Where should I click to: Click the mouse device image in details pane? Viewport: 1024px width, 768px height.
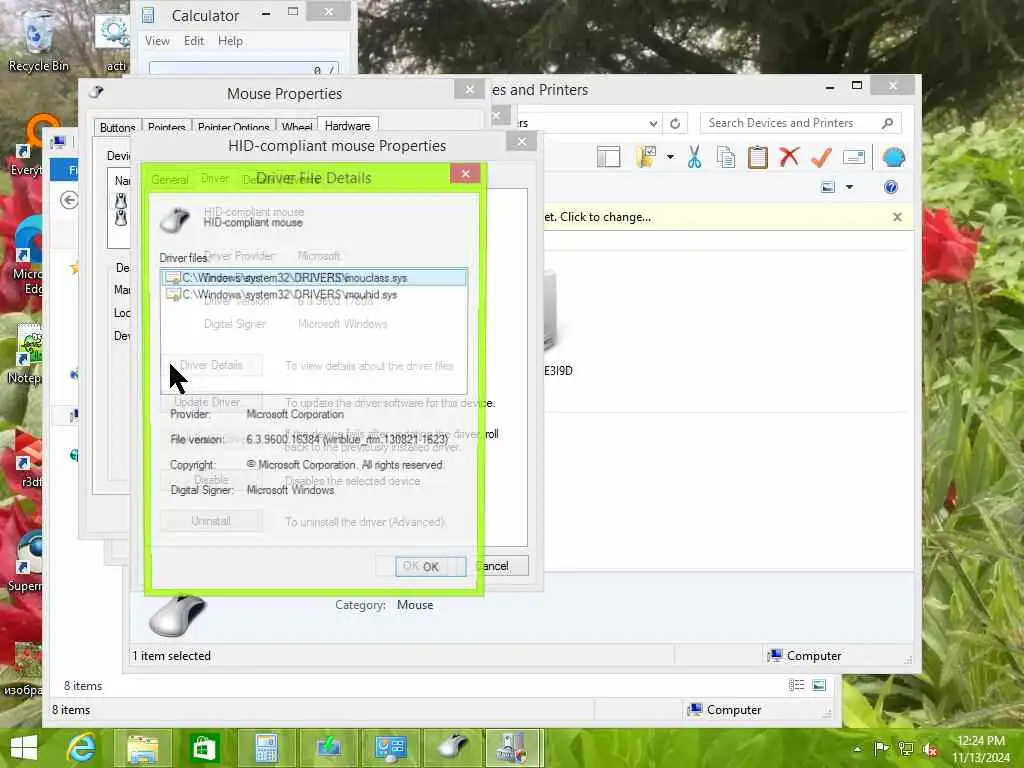[177, 615]
